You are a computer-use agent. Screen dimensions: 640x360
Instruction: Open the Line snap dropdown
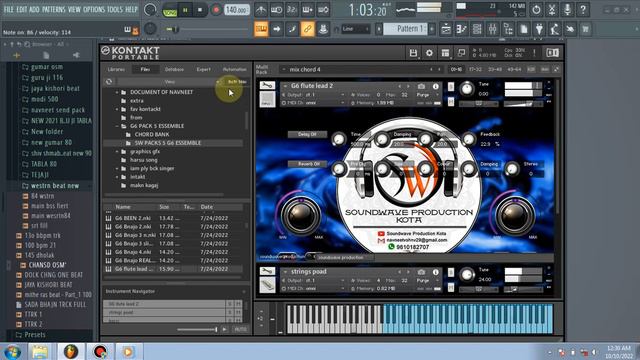pyautogui.click(x=355, y=29)
